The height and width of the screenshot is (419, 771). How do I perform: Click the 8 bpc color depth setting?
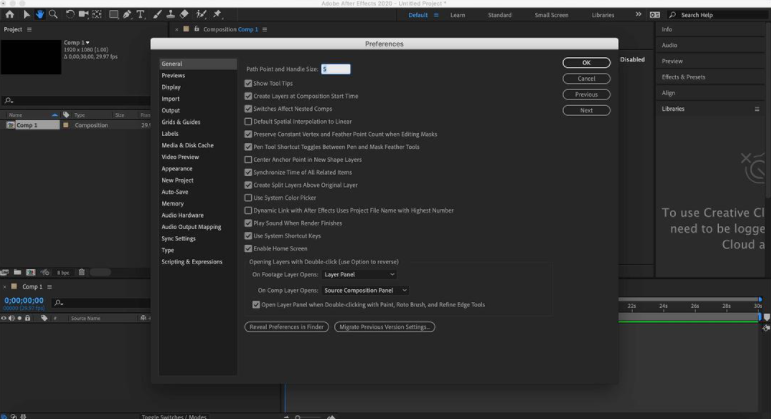(x=62, y=272)
